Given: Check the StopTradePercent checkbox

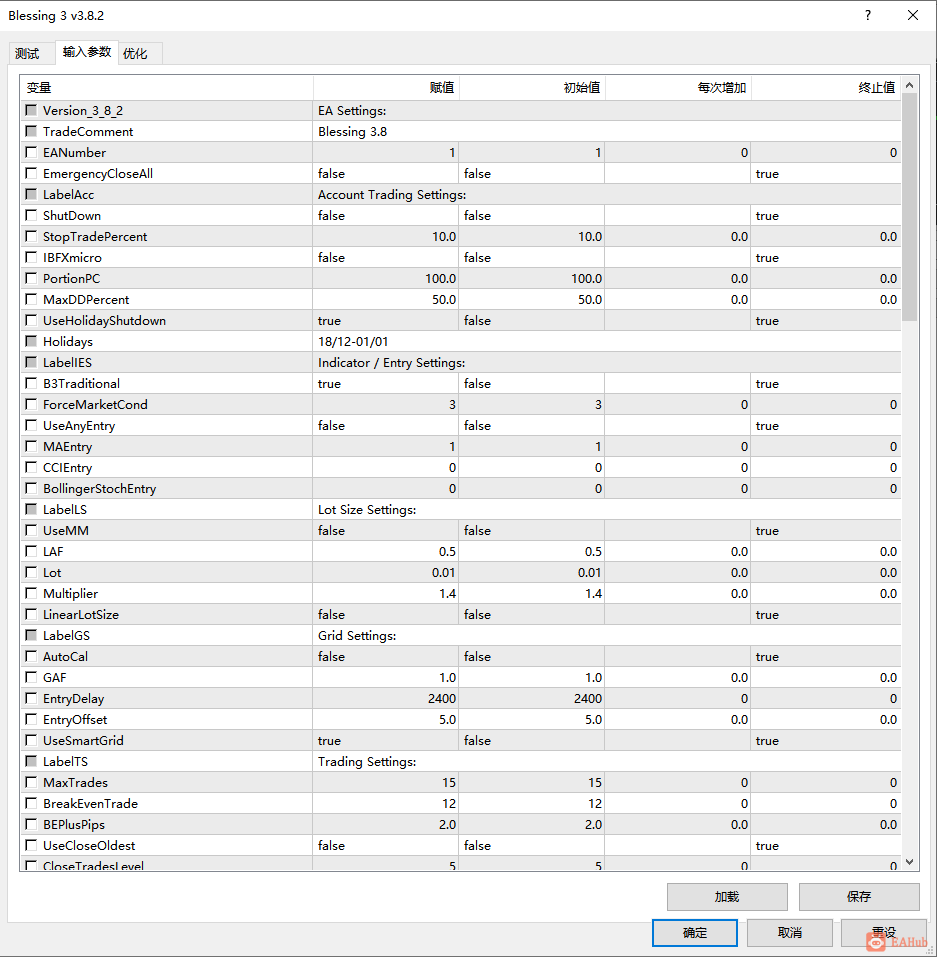Looking at the screenshot, I should coord(31,236).
